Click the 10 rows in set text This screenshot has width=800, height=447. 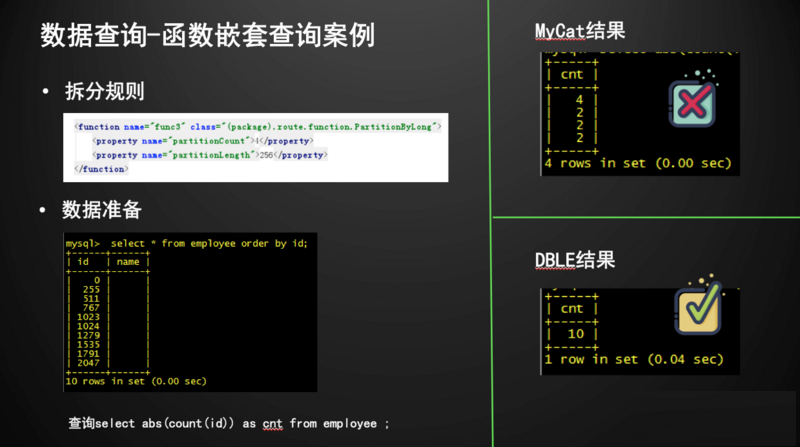click(x=136, y=380)
